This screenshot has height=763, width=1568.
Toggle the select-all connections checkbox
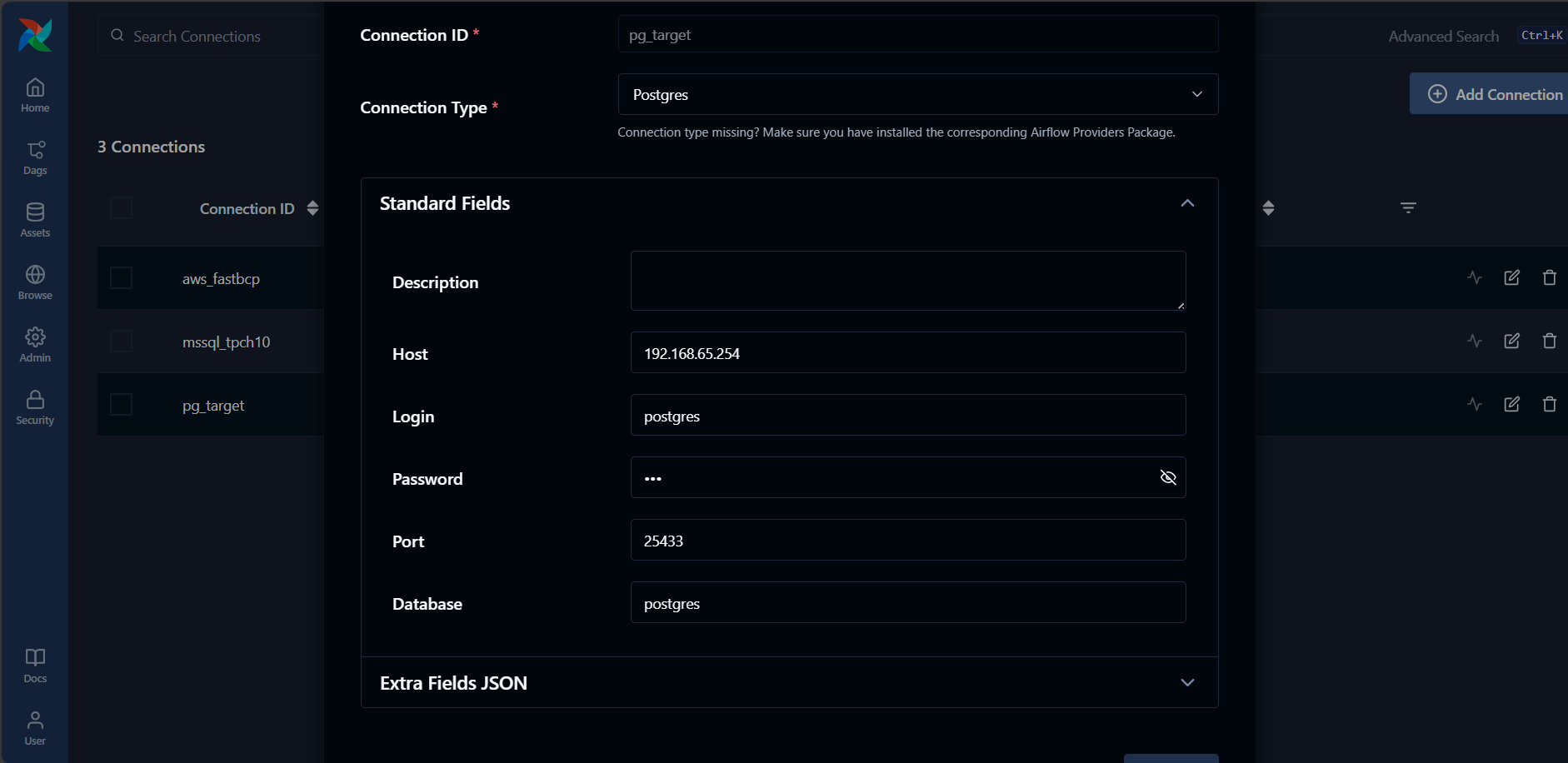click(x=122, y=207)
